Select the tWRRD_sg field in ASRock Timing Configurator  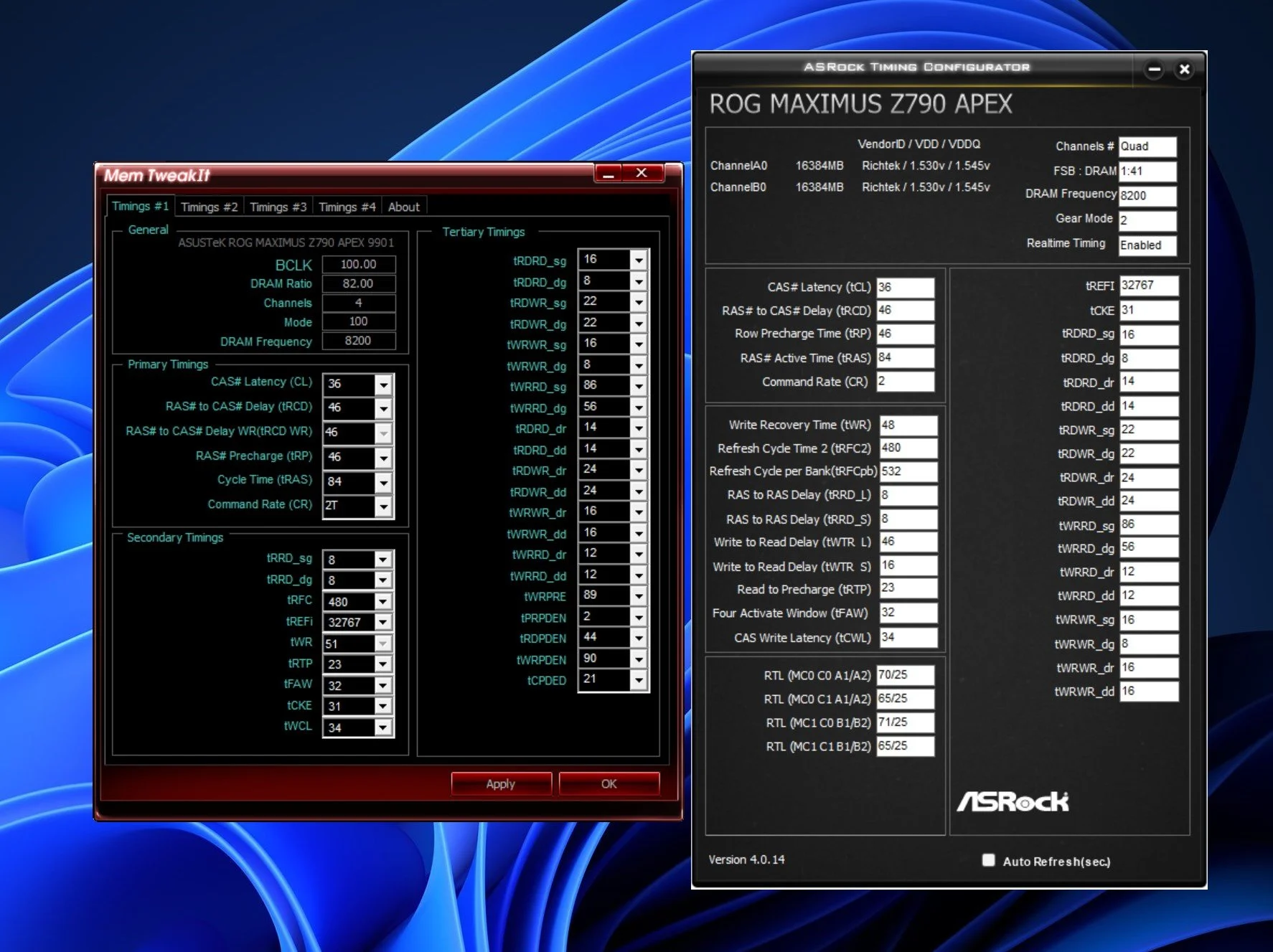tap(1149, 524)
